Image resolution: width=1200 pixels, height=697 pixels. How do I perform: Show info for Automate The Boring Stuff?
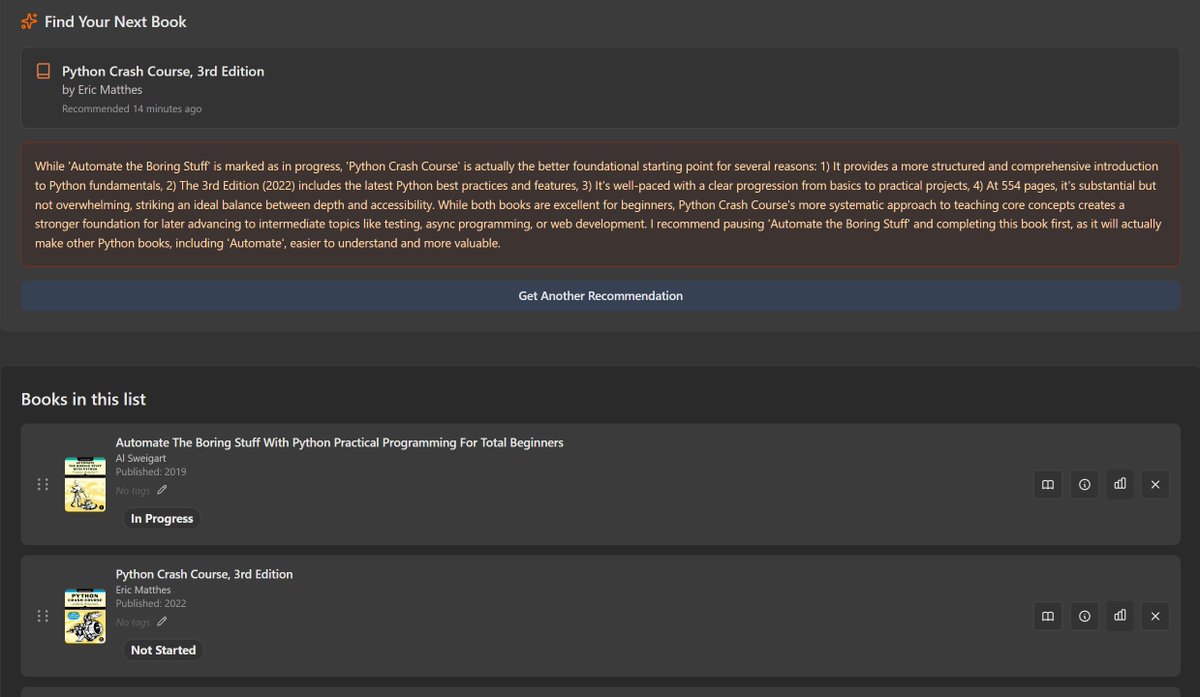tap(1084, 484)
